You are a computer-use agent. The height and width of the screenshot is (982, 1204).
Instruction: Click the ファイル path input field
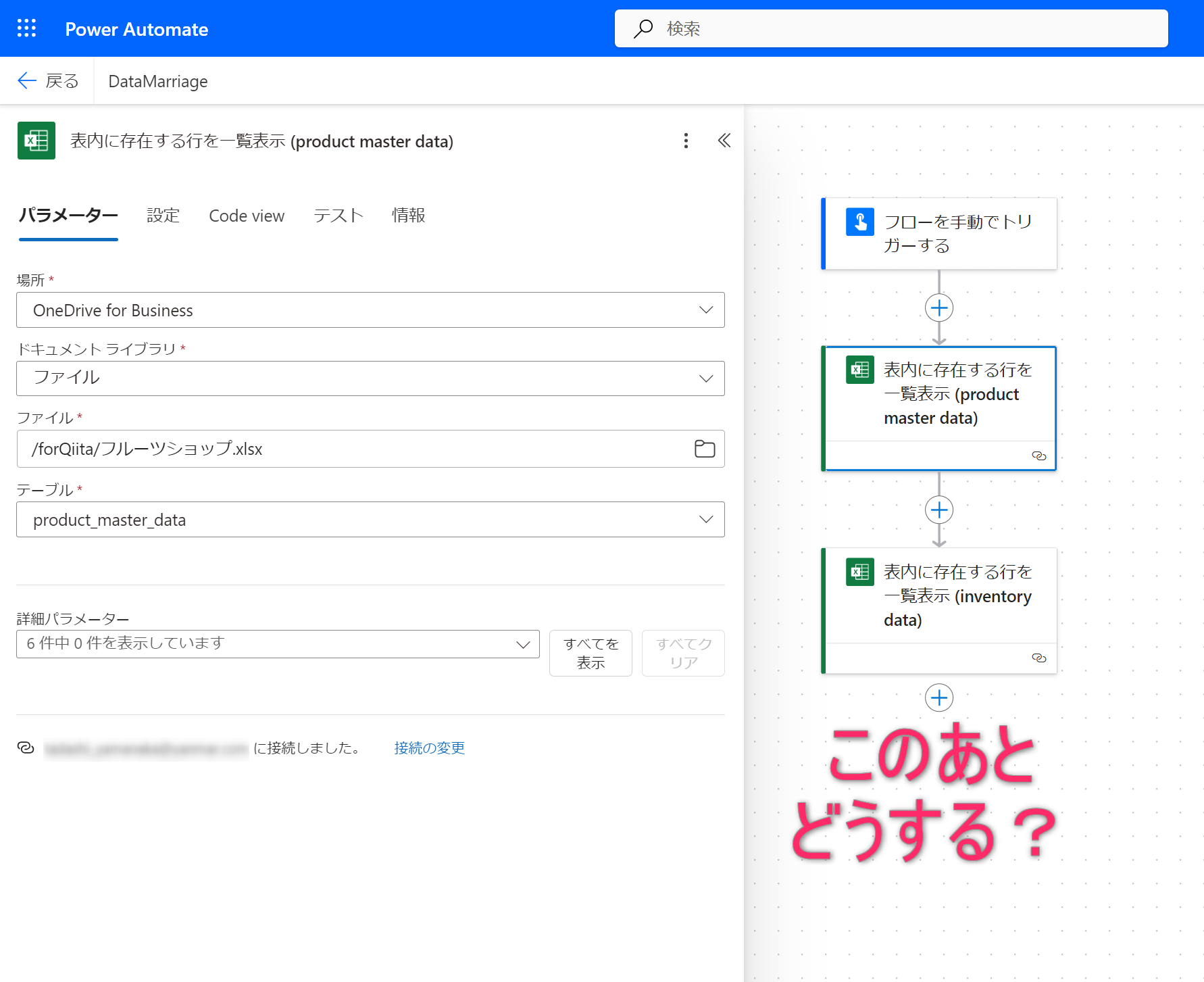tap(370, 449)
